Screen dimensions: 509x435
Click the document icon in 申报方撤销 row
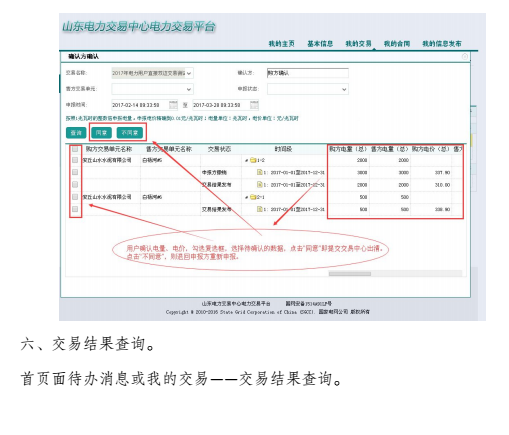pos(259,172)
